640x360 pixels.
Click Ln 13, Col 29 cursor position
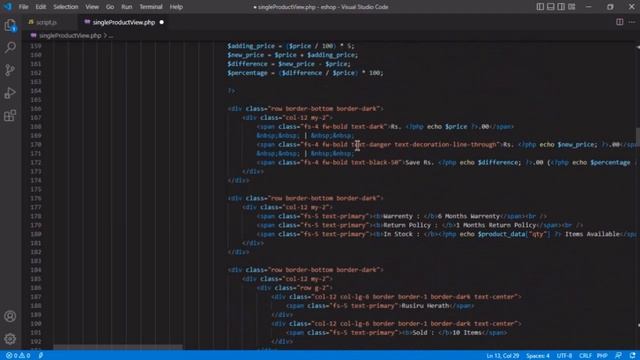pyautogui.click(x=502, y=356)
